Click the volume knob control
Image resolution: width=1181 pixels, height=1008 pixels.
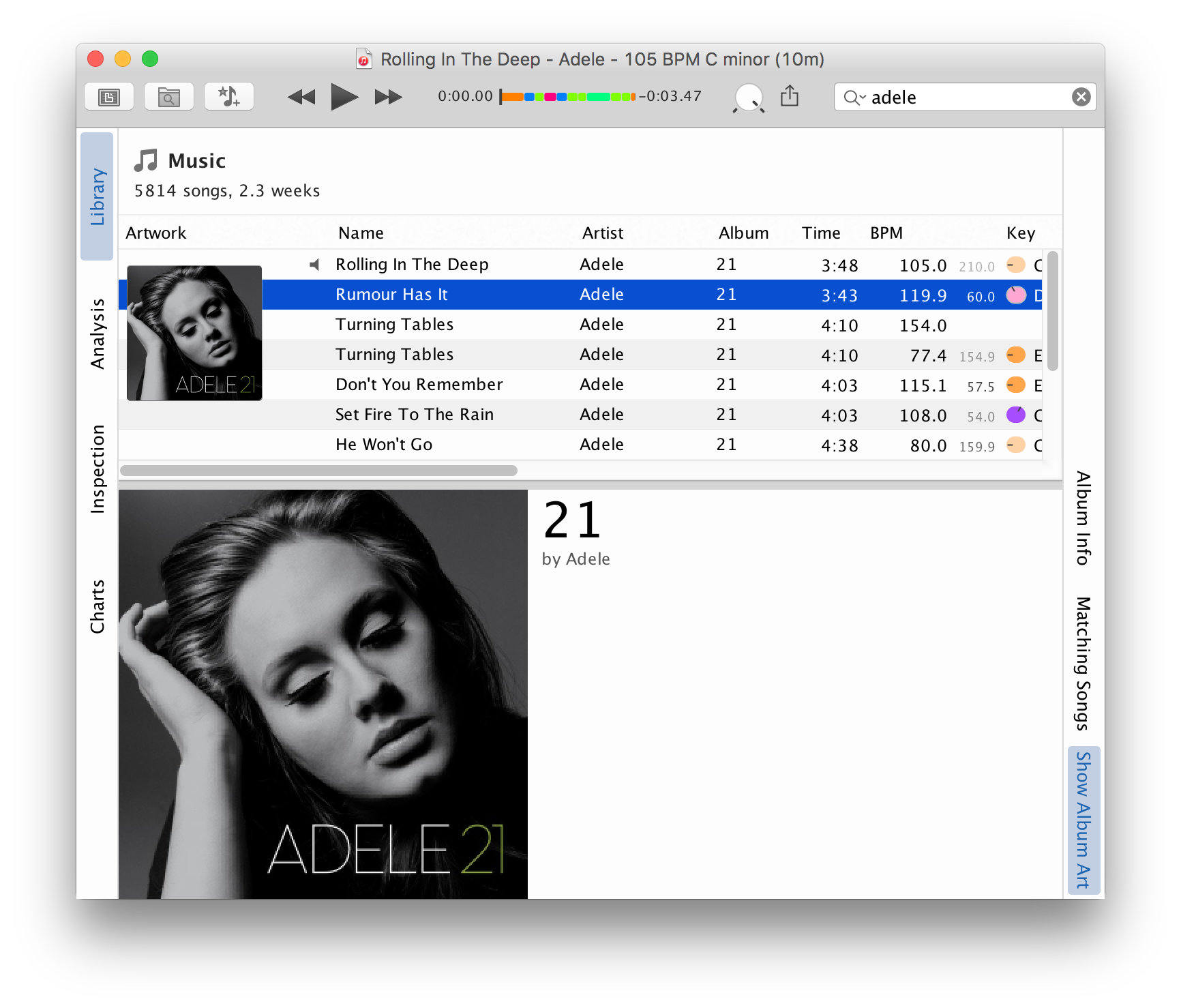(x=749, y=98)
